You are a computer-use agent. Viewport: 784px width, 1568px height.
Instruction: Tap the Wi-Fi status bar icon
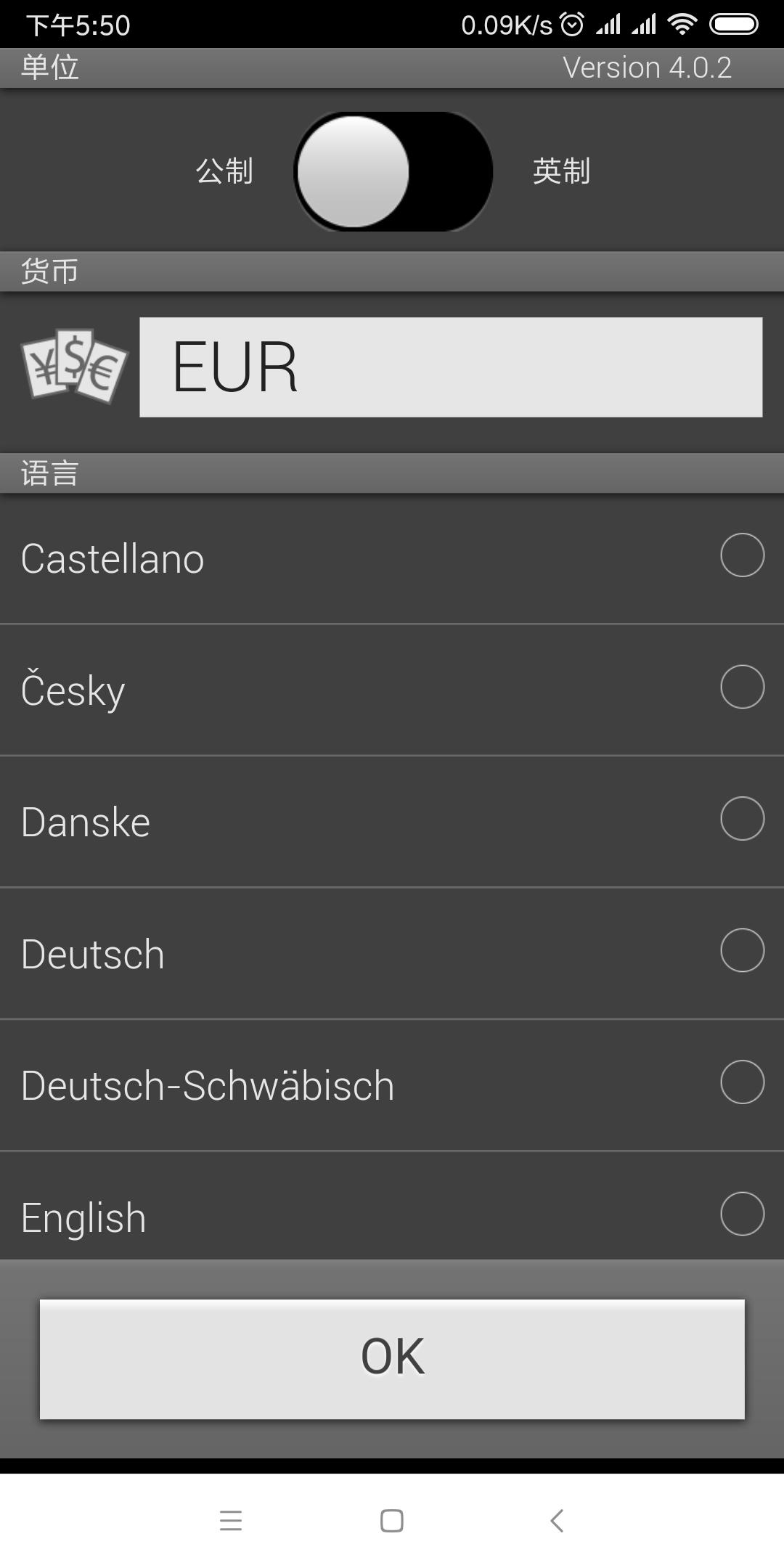[x=682, y=25]
